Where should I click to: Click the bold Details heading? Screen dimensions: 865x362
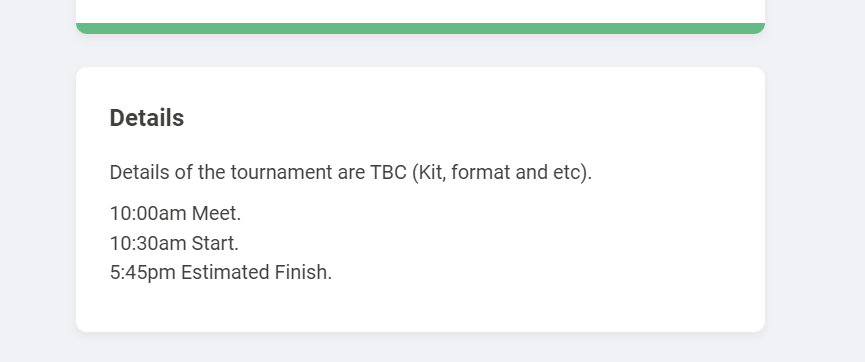click(147, 118)
